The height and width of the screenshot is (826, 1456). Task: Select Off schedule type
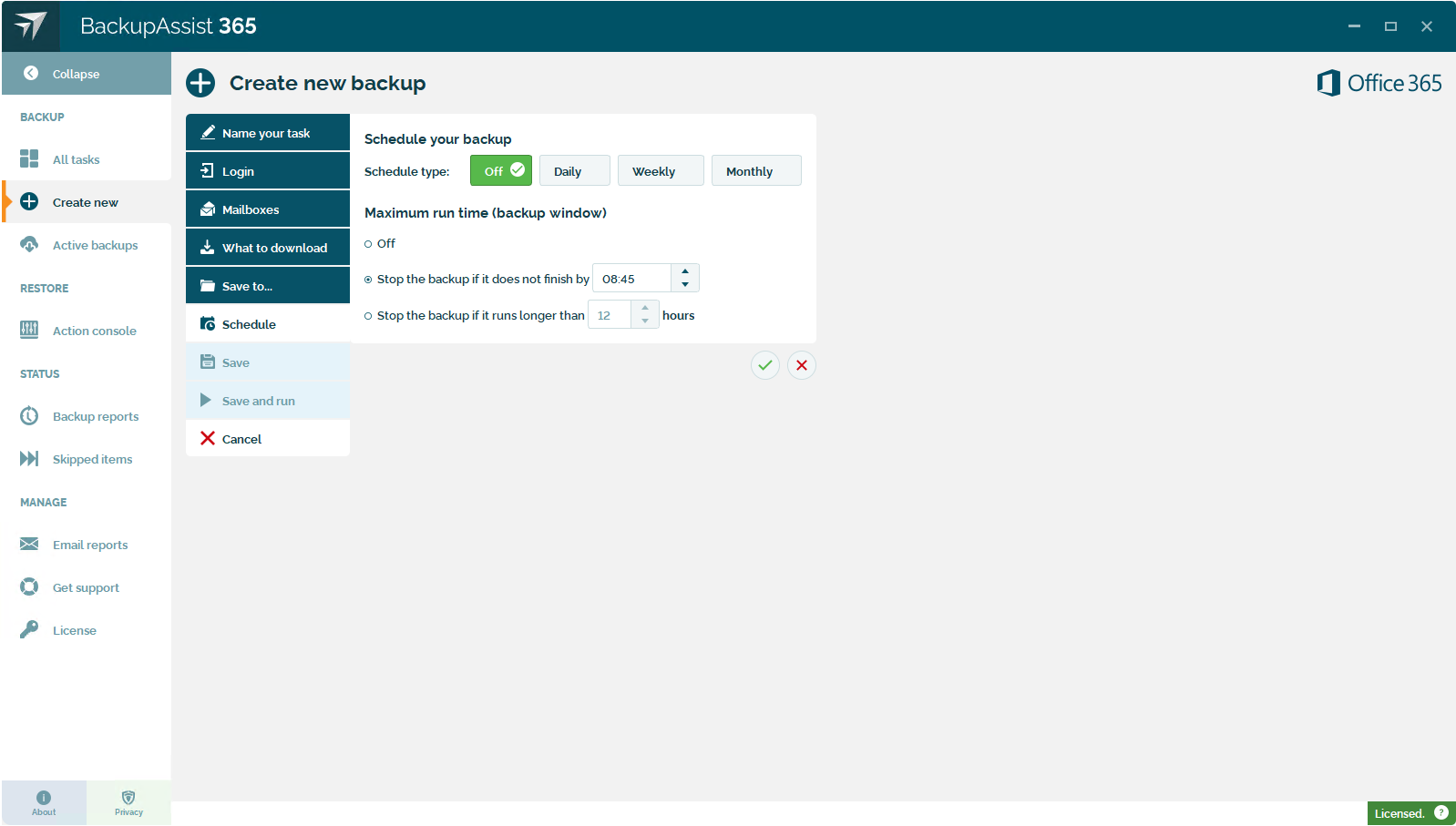click(501, 170)
